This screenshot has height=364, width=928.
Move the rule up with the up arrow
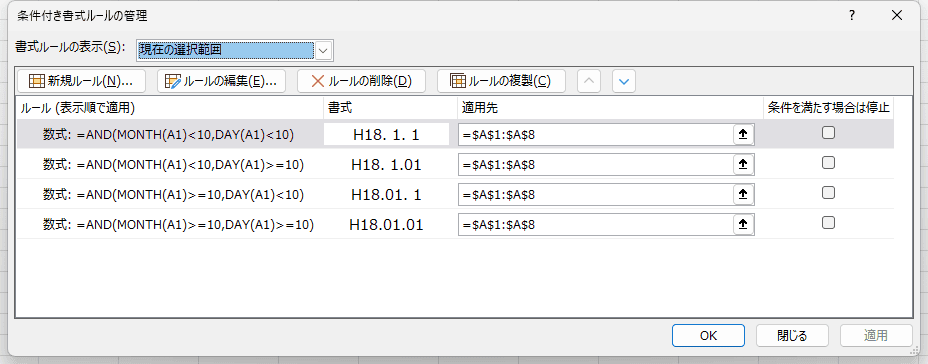click(x=589, y=81)
